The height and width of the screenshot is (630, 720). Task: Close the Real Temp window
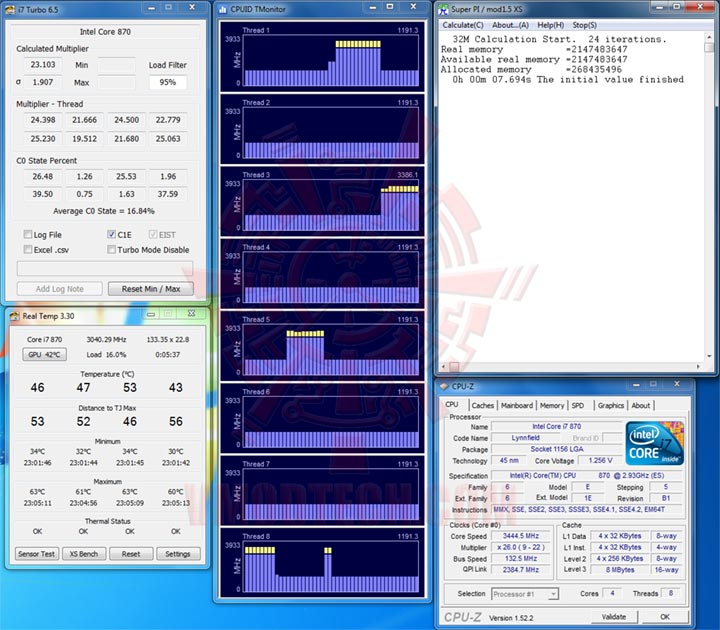[191, 314]
